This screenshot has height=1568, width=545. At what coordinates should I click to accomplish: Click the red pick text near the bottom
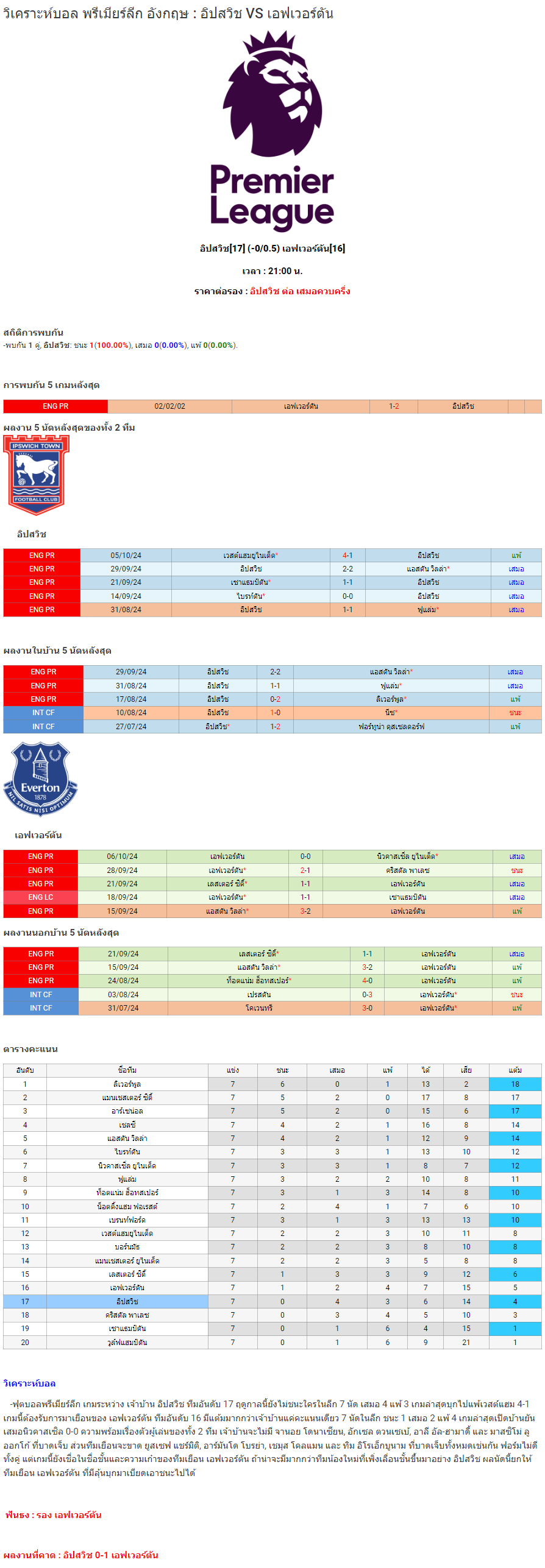tap(54, 1514)
